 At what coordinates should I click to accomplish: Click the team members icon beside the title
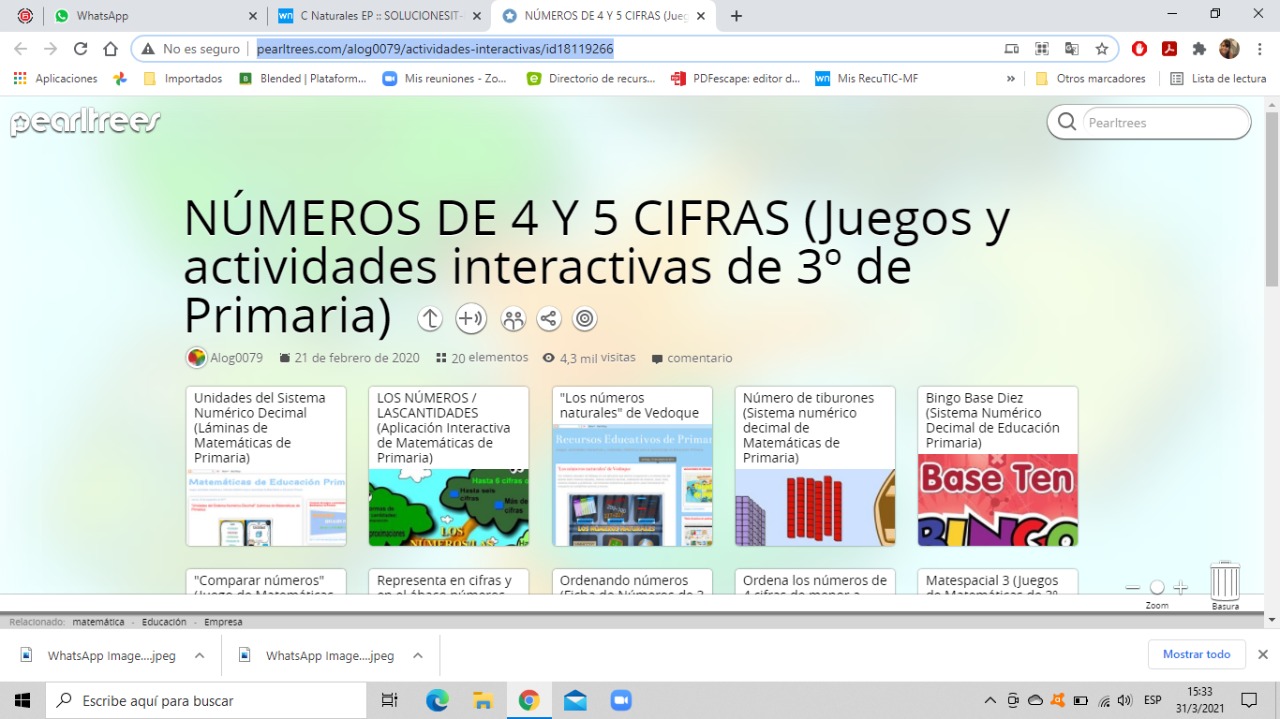pyautogui.click(x=513, y=319)
